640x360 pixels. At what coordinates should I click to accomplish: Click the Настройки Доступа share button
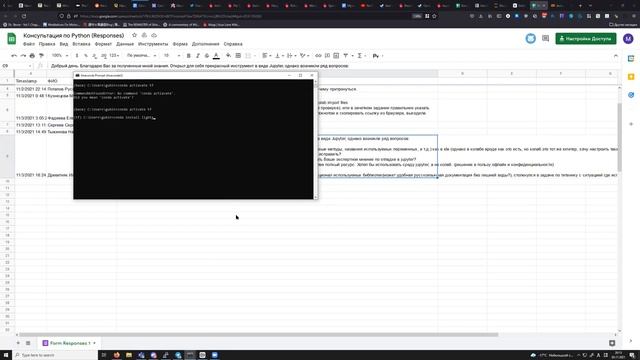tap(586, 39)
